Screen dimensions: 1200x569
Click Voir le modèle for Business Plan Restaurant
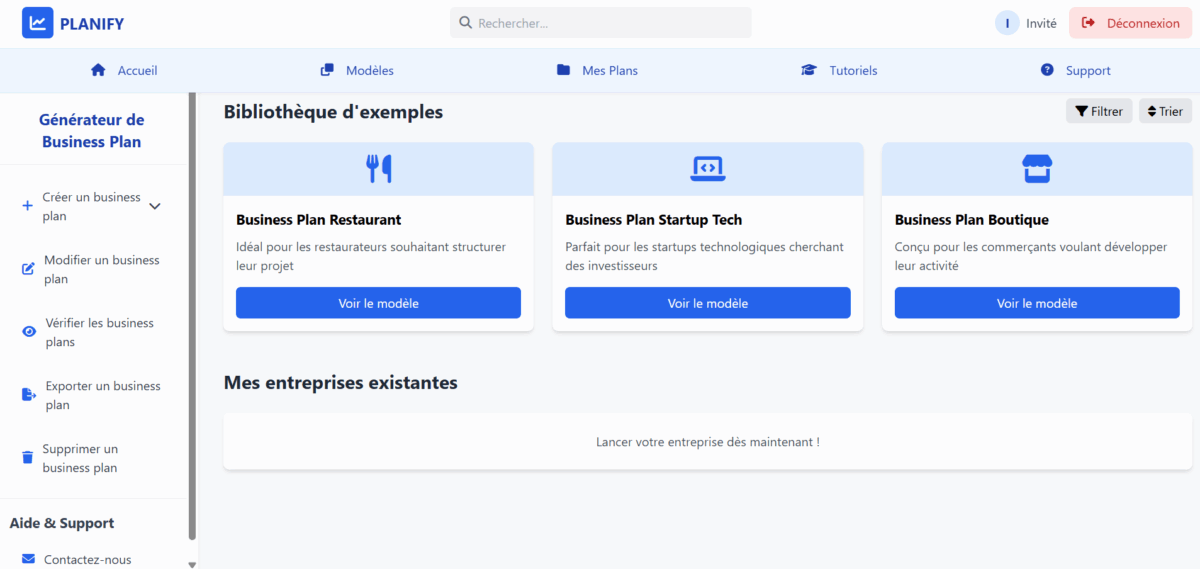(x=378, y=303)
